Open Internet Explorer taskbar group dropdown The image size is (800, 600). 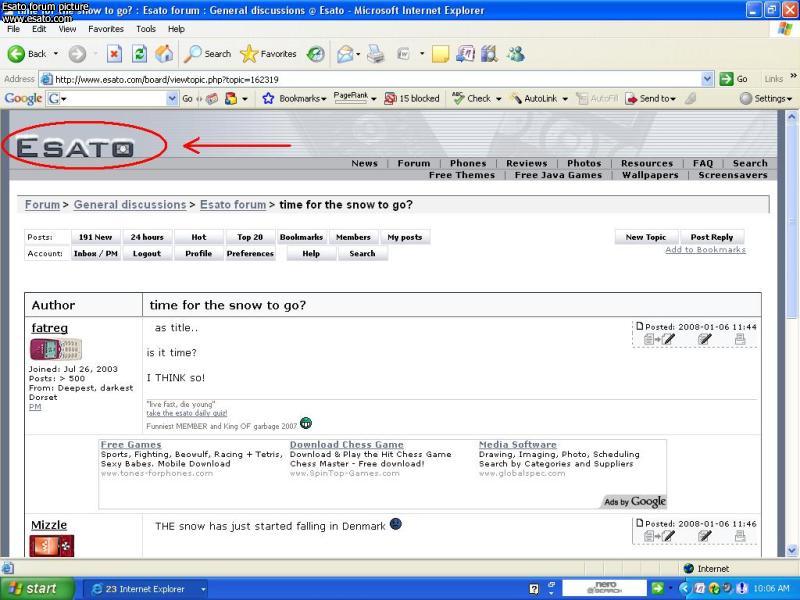(203, 589)
